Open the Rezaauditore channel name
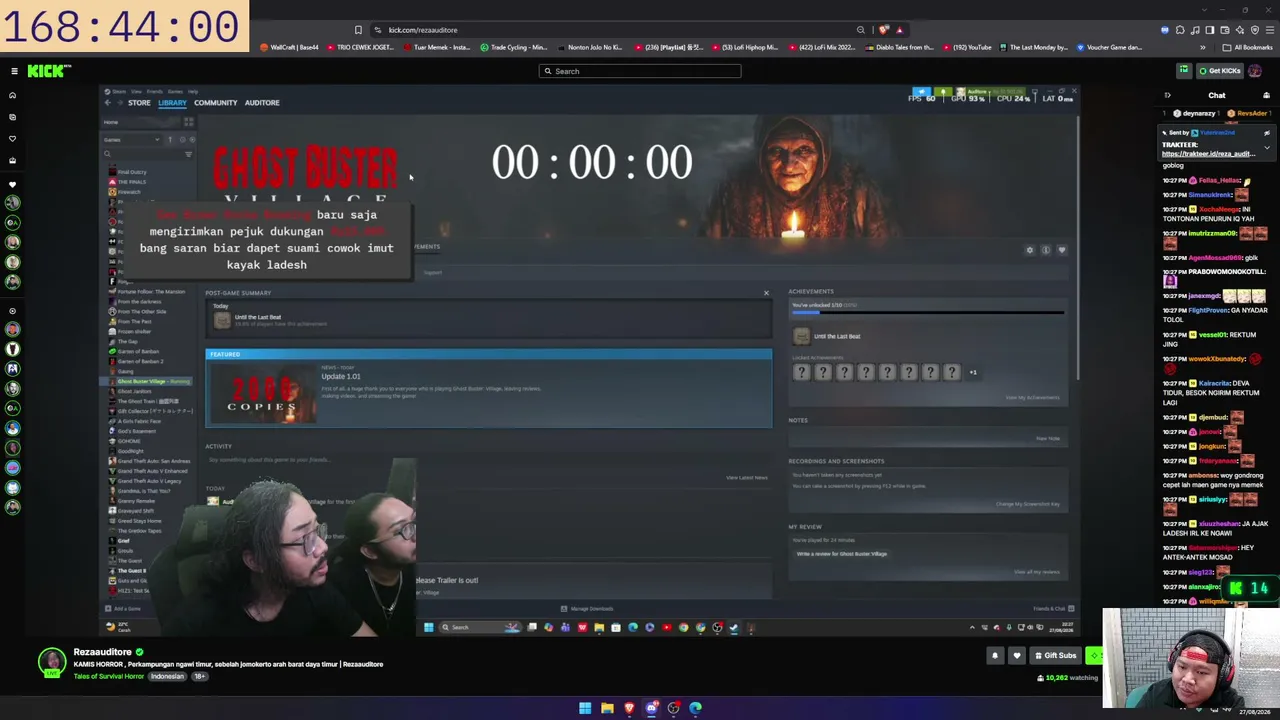Image resolution: width=1280 pixels, height=720 pixels. point(102,652)
